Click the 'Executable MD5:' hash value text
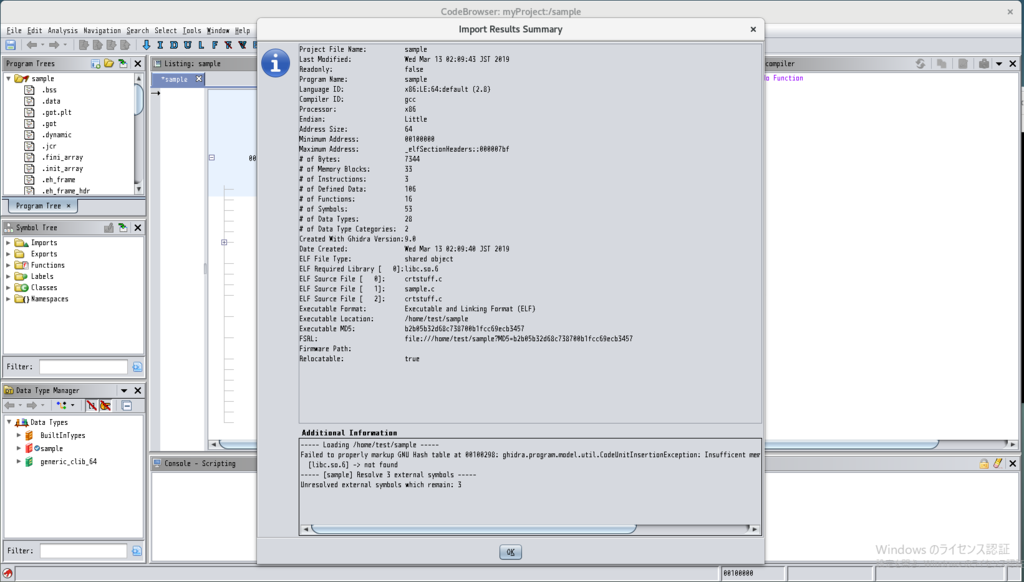The width and height of the screenshot is (1024, 582). coord(464,329)
